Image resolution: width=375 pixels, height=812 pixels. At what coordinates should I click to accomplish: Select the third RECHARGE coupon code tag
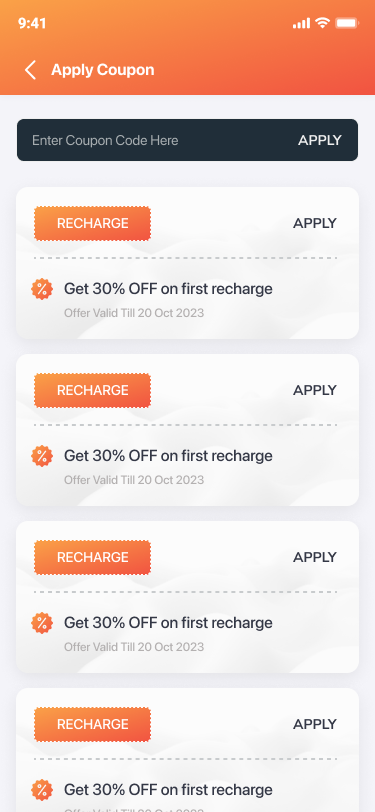point(93,557)
